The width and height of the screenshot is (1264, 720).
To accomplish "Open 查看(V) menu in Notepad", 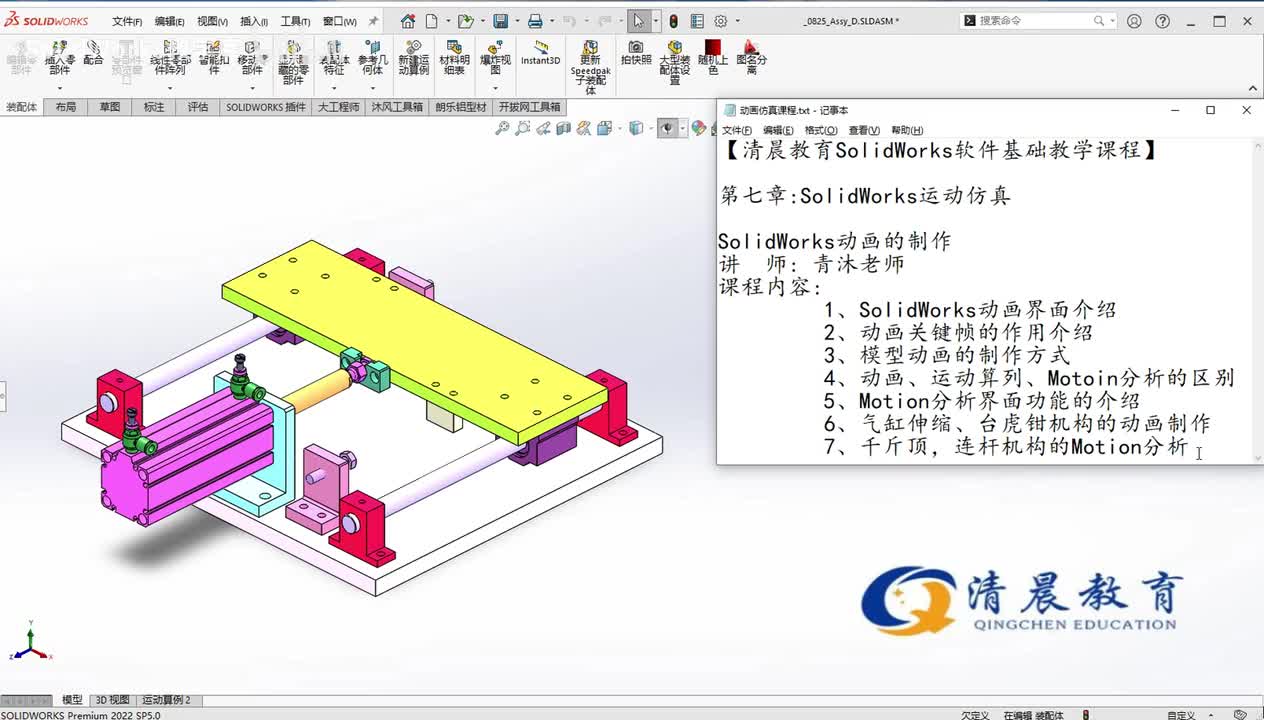I will (864, 130).
